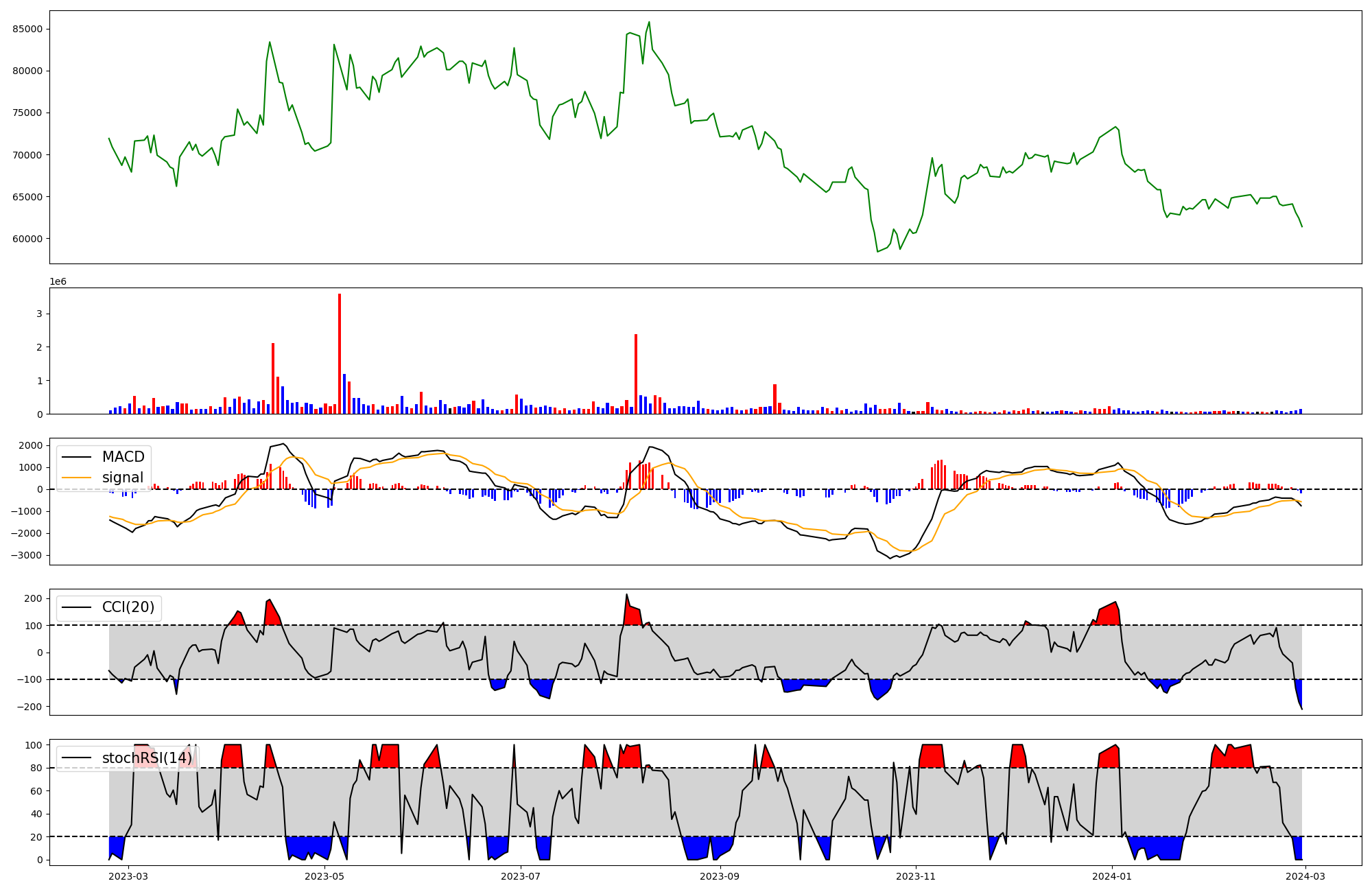Click the 2023-03 x-axis date label
Viewport: 1372px width, 892px height.
[x=128, y=876]
